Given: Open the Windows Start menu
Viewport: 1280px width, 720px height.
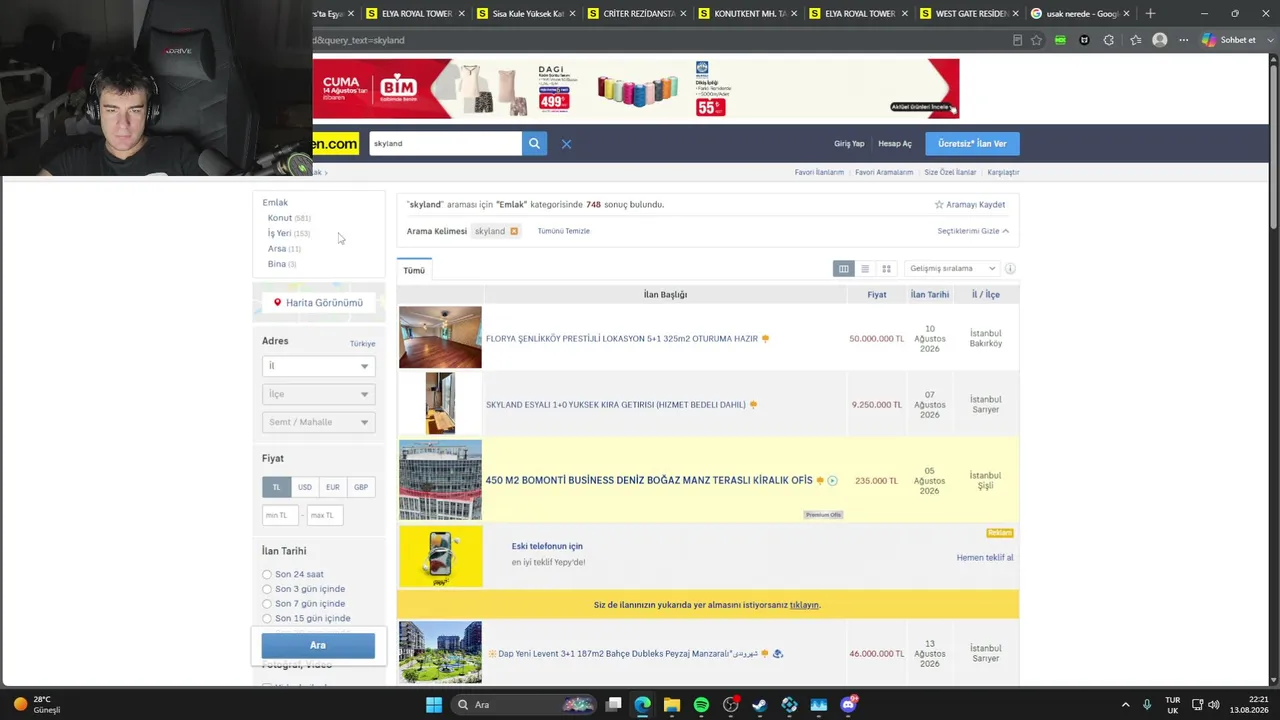Looking at the screenshot, I should tap(434, 705).
